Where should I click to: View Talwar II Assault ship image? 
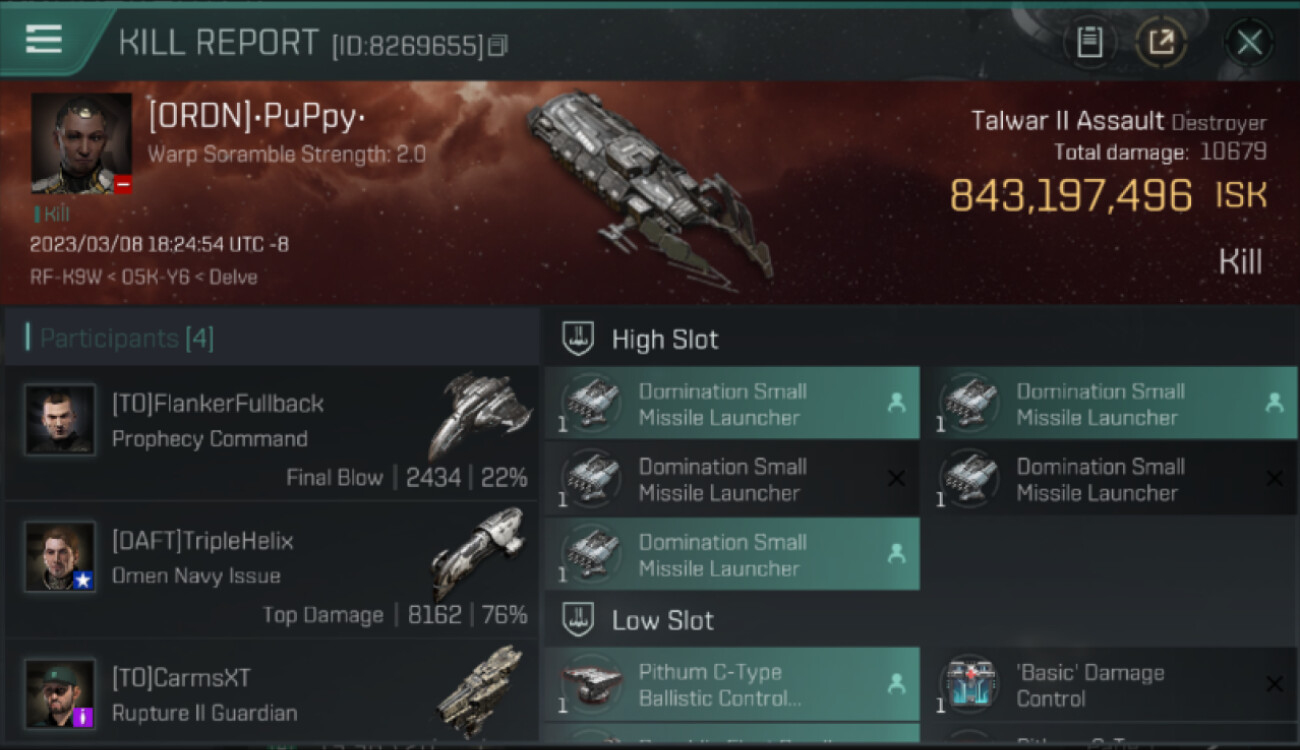click(x=650, y=187)
